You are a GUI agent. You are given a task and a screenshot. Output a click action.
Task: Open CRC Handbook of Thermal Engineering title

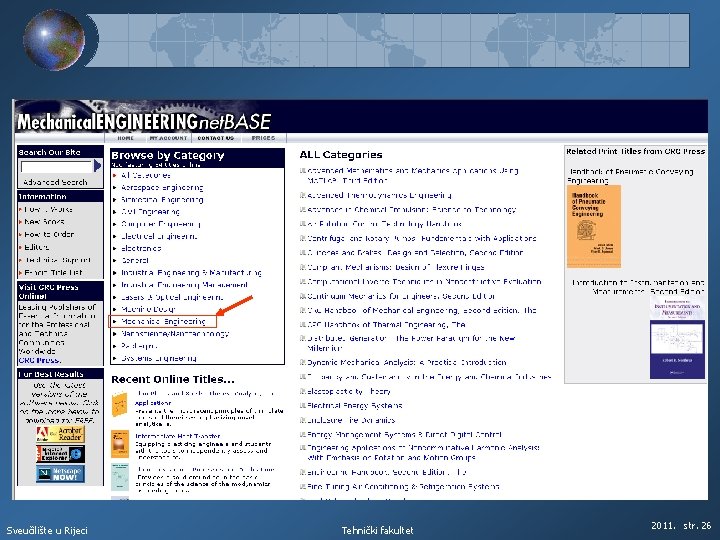[386, 325]
